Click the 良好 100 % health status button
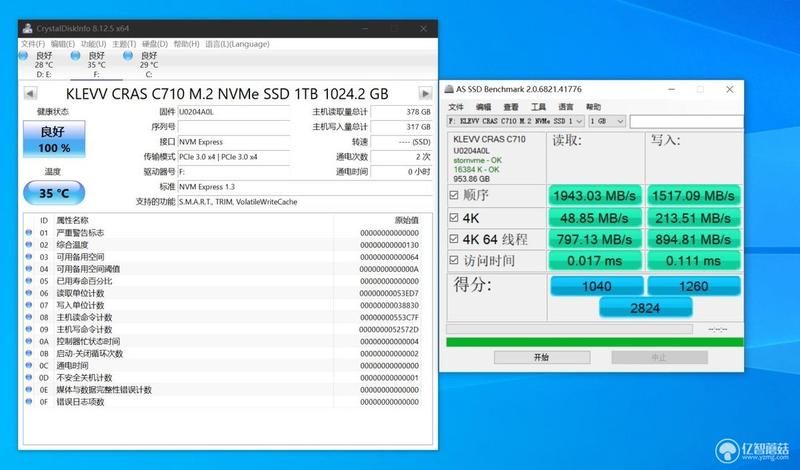The image size is (800, 470). point(54,139)
